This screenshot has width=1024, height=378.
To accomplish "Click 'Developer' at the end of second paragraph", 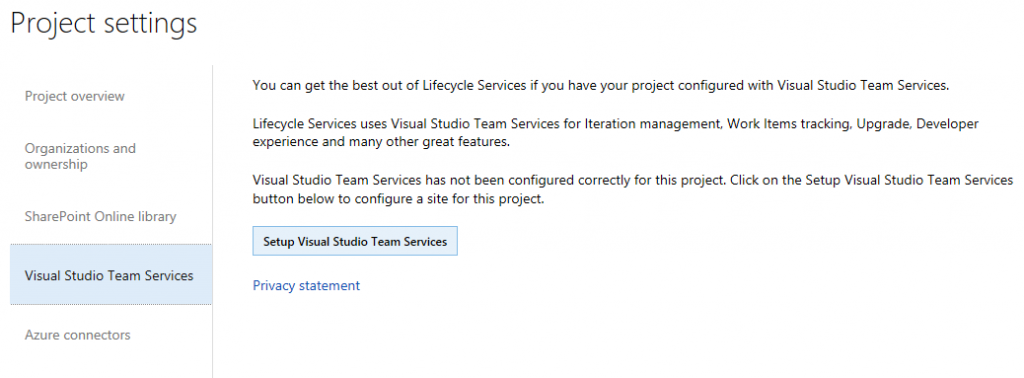I will 948,123.
